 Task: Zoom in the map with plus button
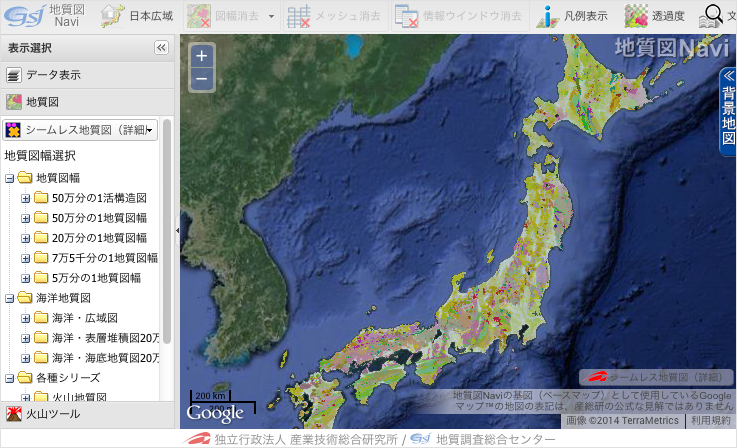(x=202, y=56)
